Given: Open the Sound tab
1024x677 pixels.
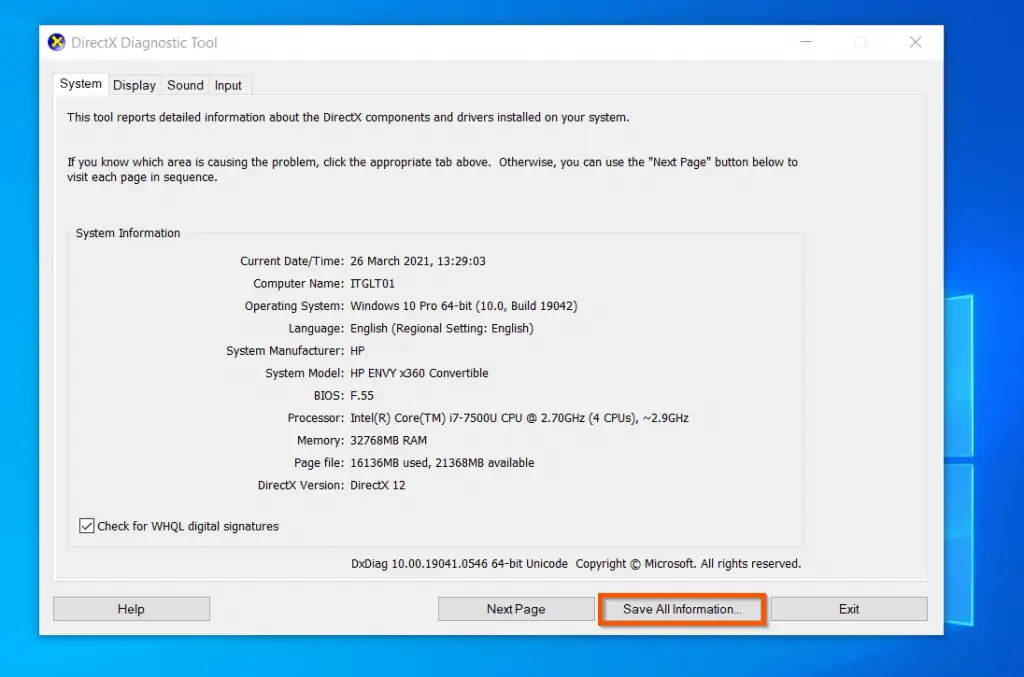Looking at the screenshot, I should (x=185, y=86).
